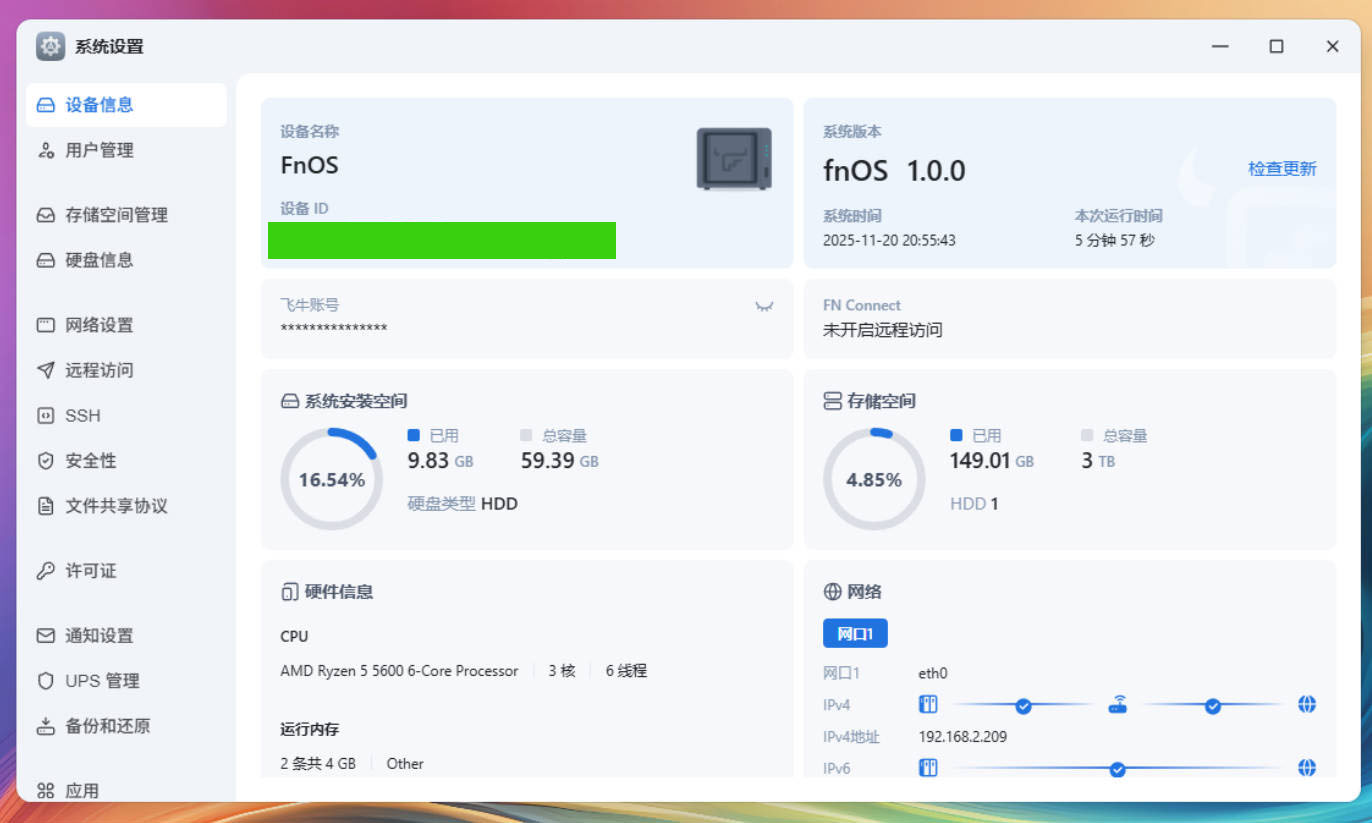Click the SSH terminal icon

pyautogui.click(x=45, y=416)
